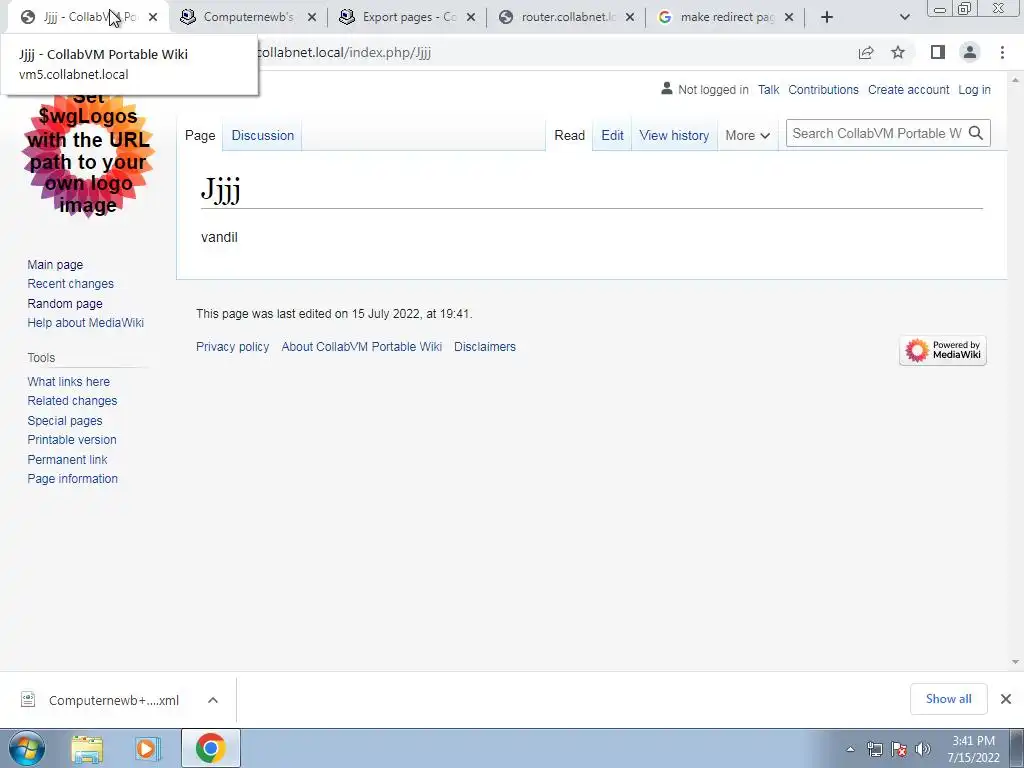Select the Page tab
This screenshot has width=1024, height=768.
pos(200,135)
